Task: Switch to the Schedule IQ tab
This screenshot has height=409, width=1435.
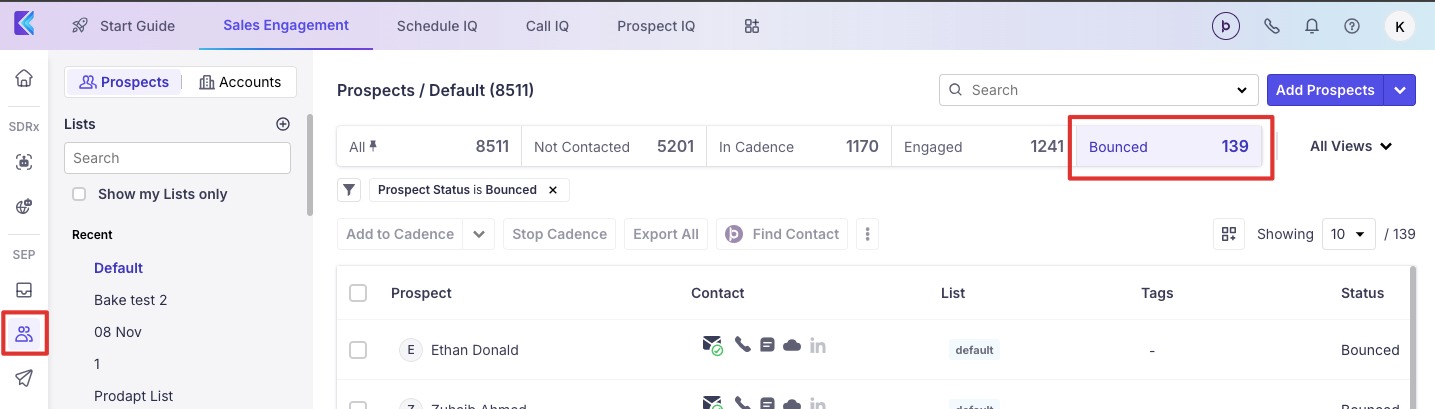Action: click(x=436, y=26)
